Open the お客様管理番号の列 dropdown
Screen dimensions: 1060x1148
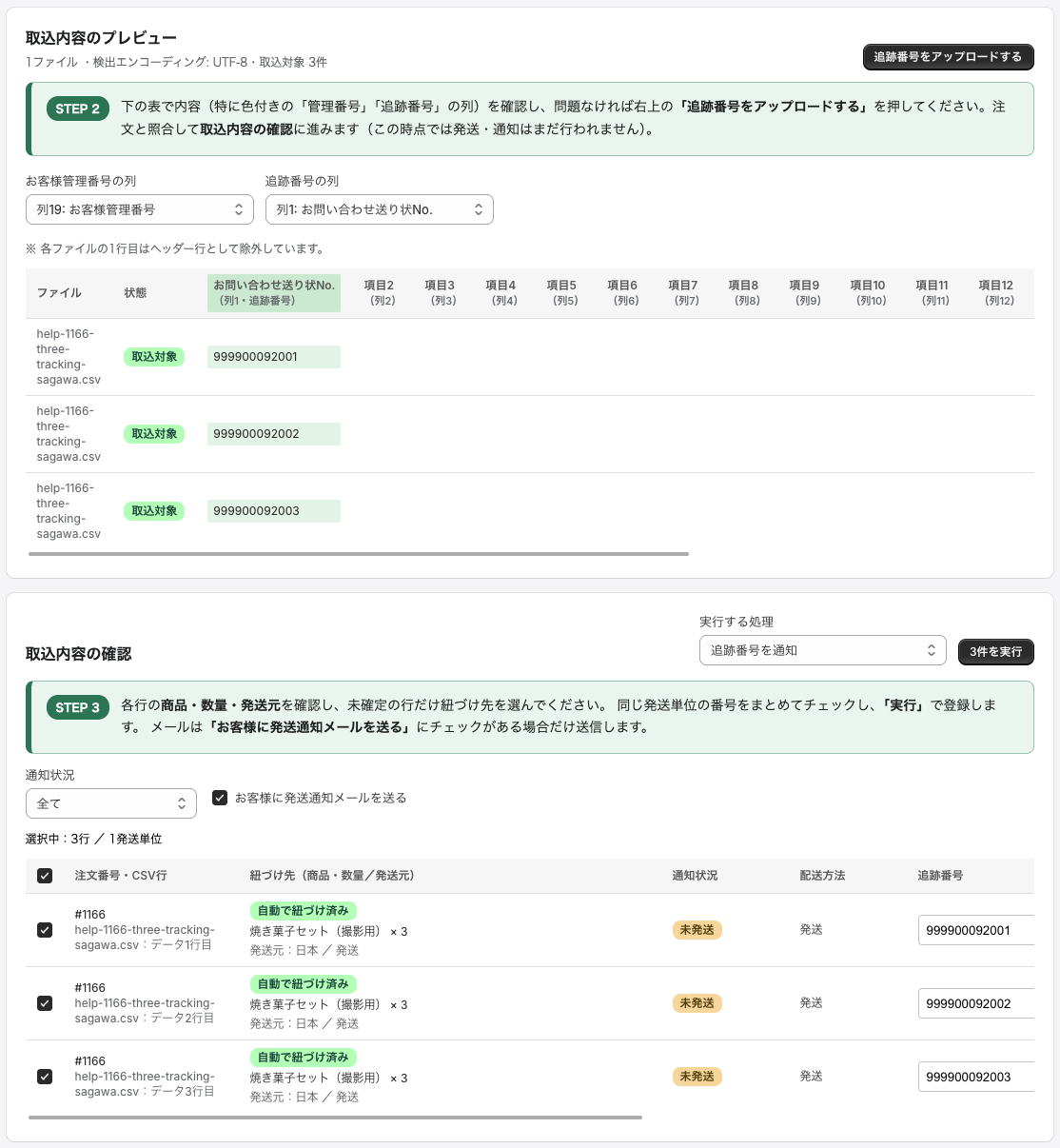140,209
